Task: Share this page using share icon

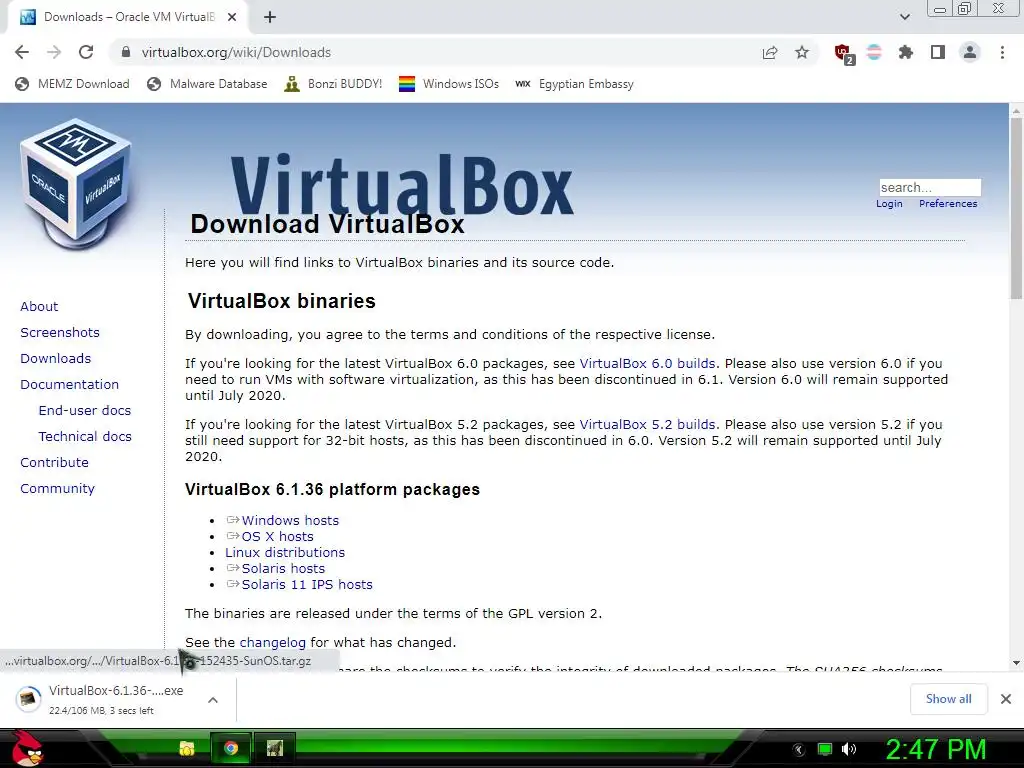Action: point(770,52)
